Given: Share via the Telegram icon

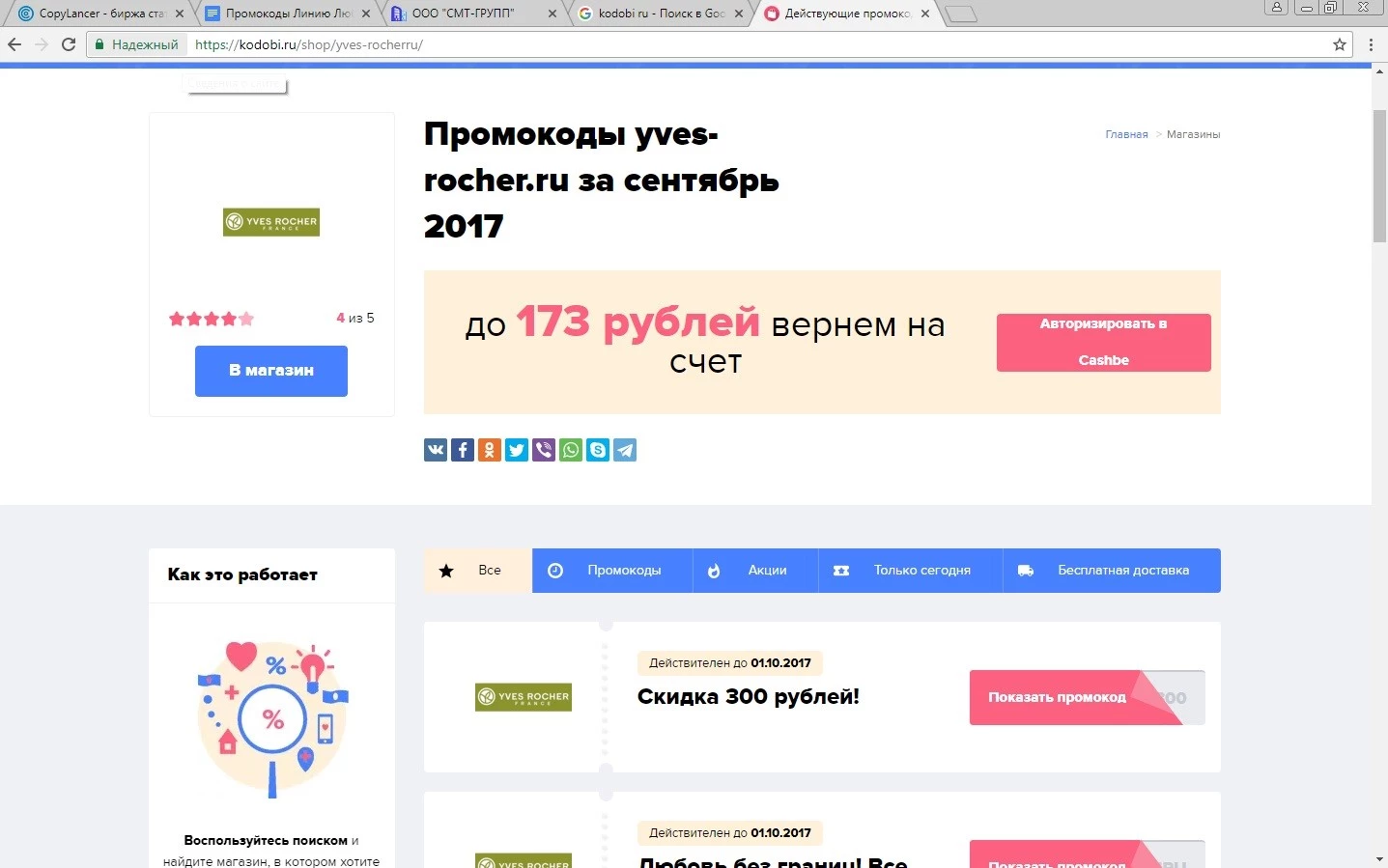Looking at the screenshot, I should (625, 450).
